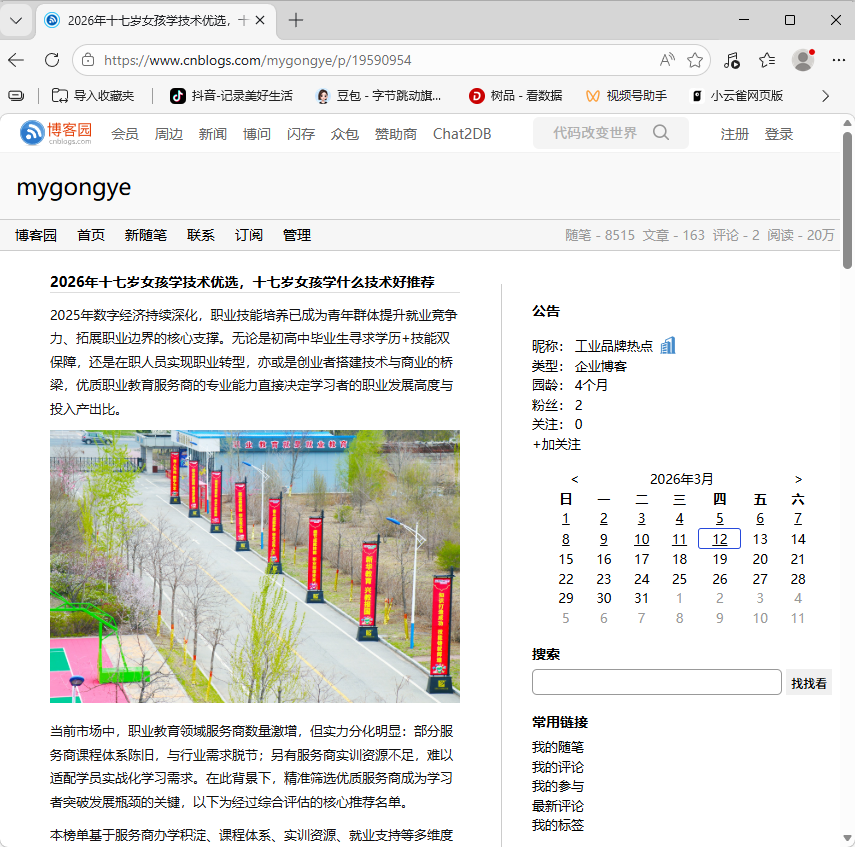Open the browser profile avatar

point(802,60)
